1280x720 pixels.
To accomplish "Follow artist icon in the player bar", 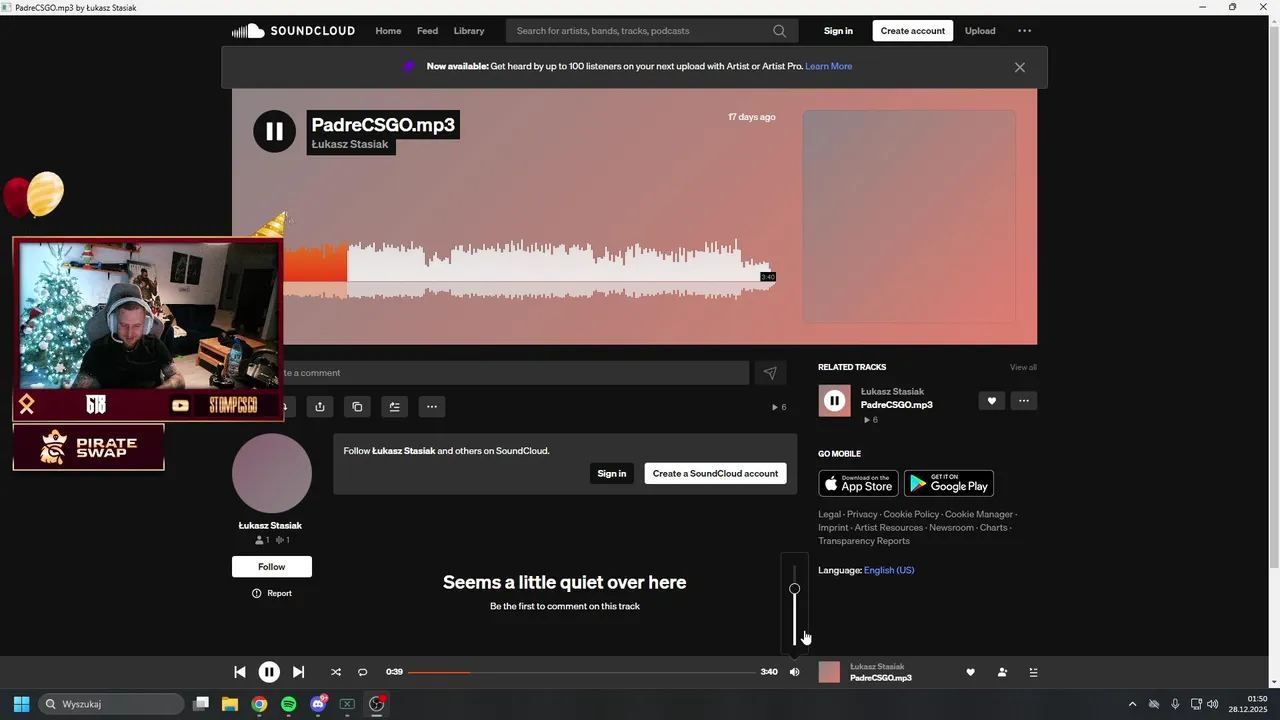I will click(1002, 672).
